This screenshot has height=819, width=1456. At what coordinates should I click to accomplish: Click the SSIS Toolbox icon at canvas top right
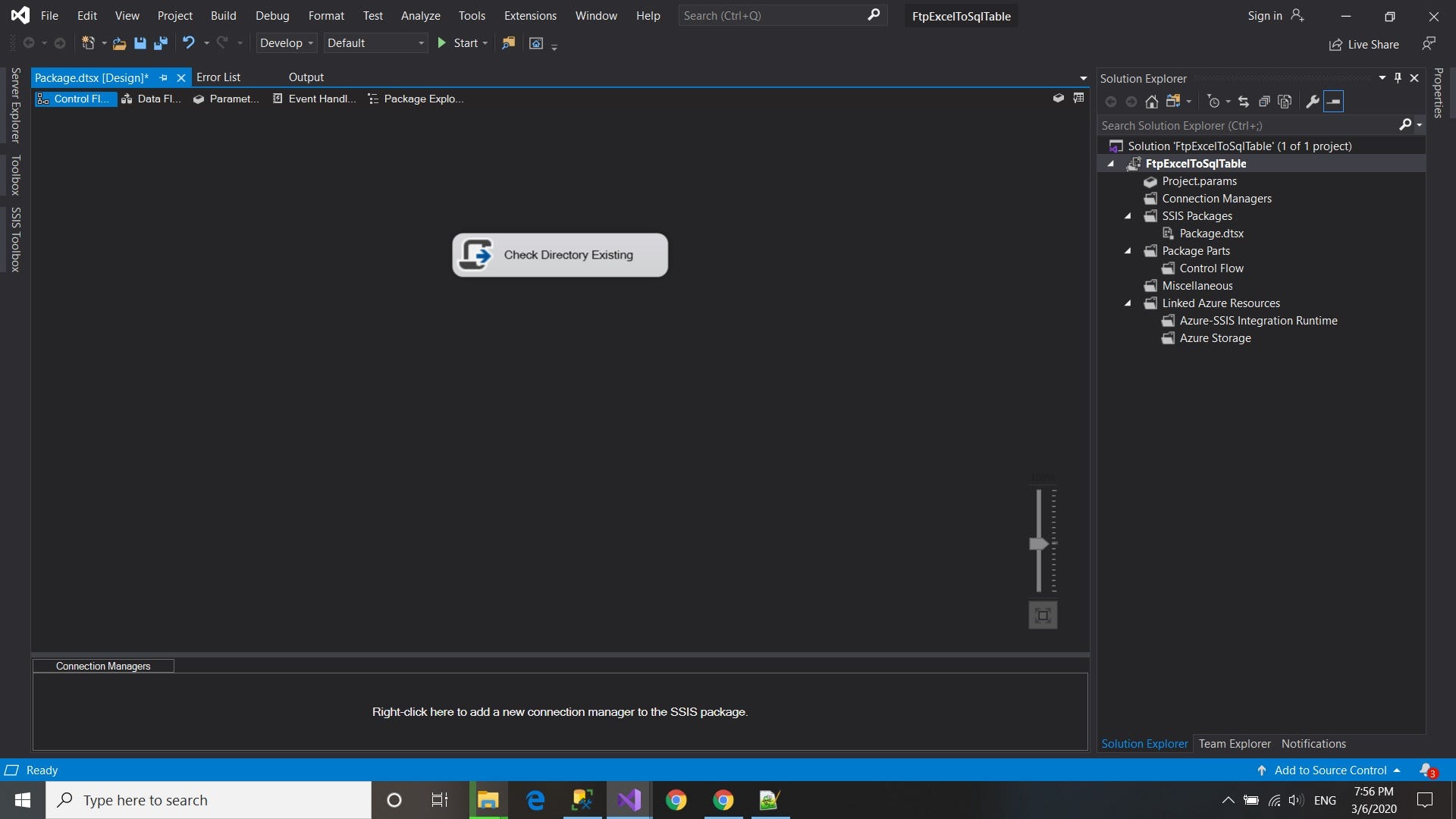click(1079, 98)
